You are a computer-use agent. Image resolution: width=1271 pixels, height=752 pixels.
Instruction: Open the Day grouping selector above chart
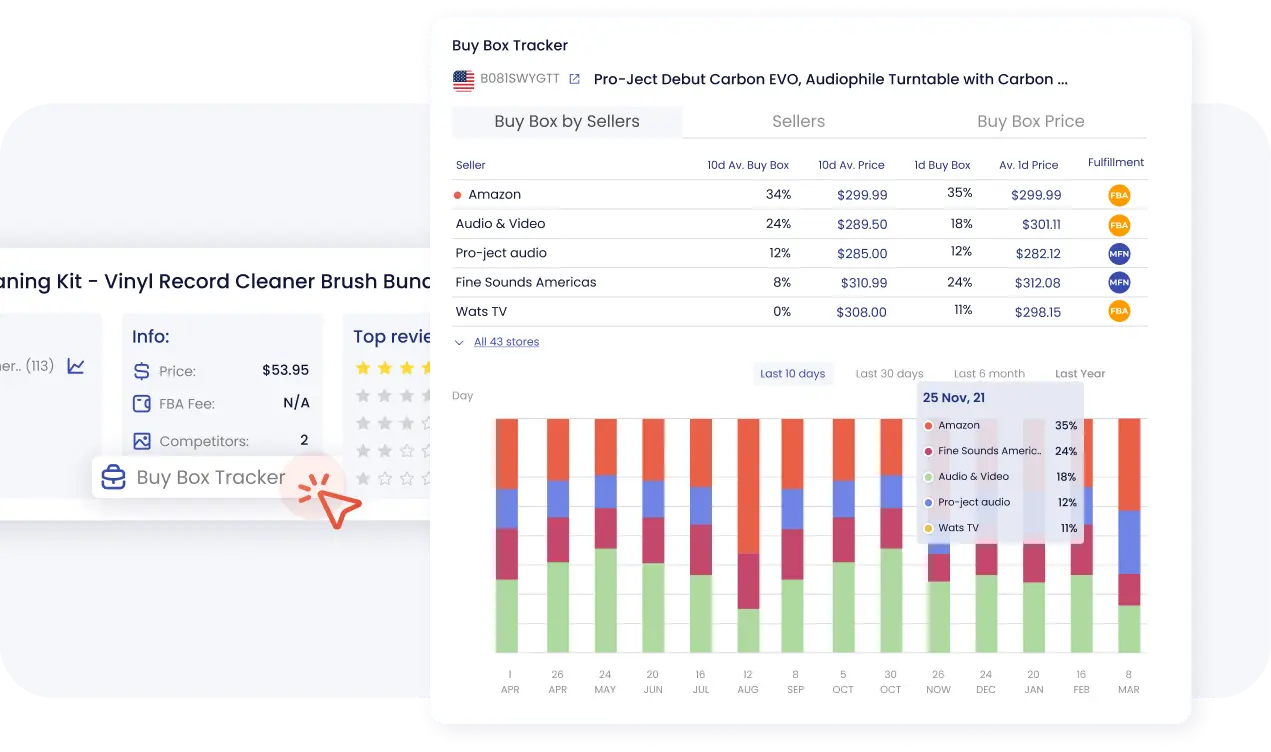point(462,396)
